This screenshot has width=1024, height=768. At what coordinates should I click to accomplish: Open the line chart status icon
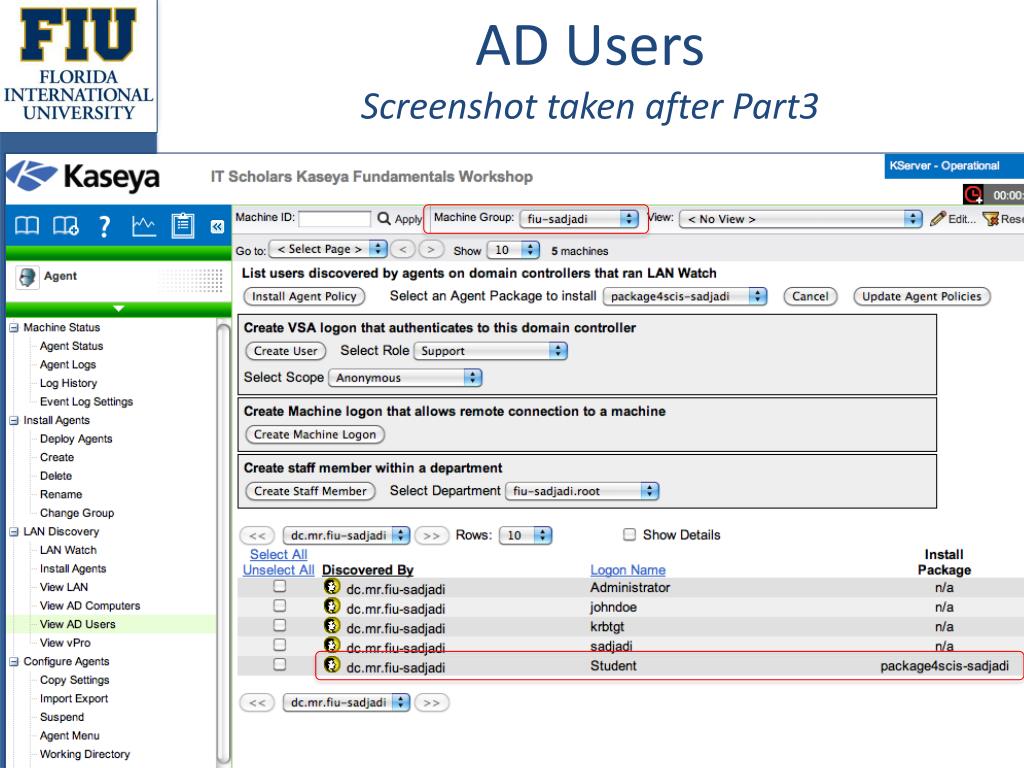coord(144,226)
